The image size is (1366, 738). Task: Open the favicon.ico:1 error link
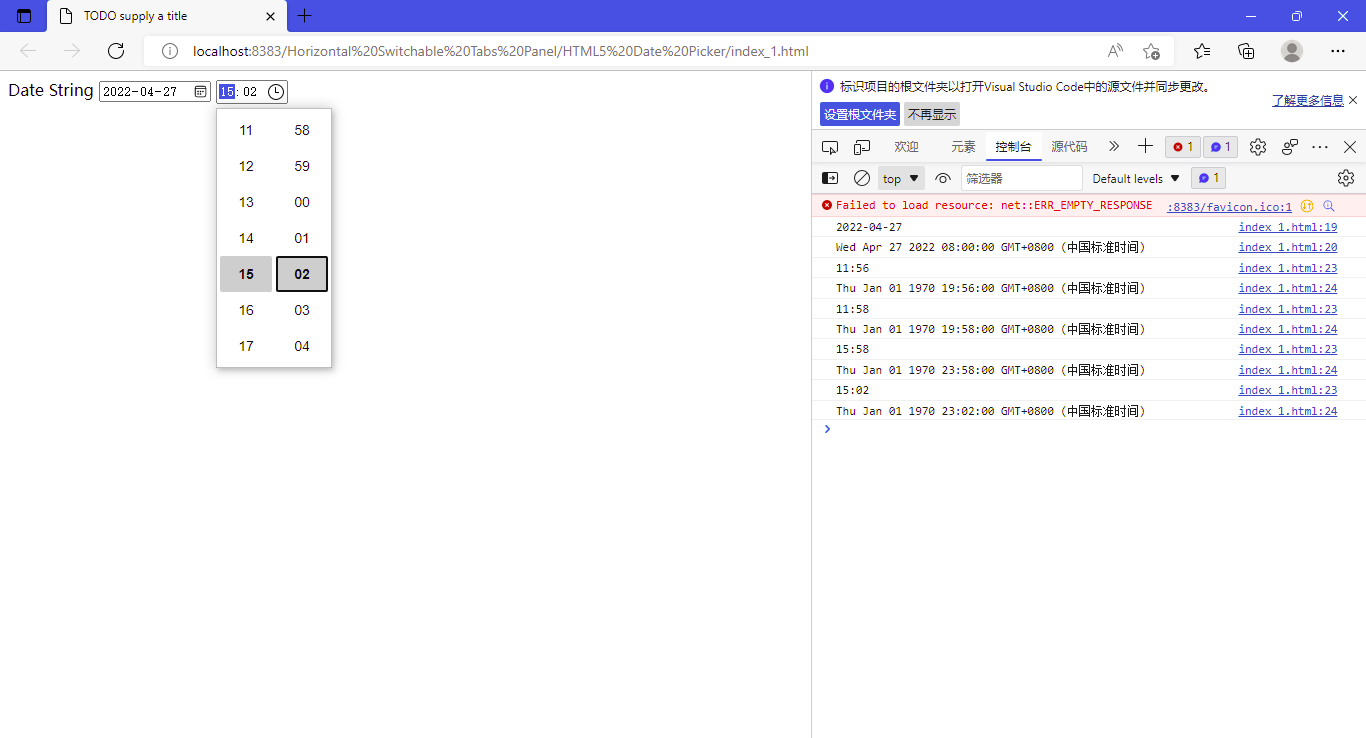pos(1229,207)
